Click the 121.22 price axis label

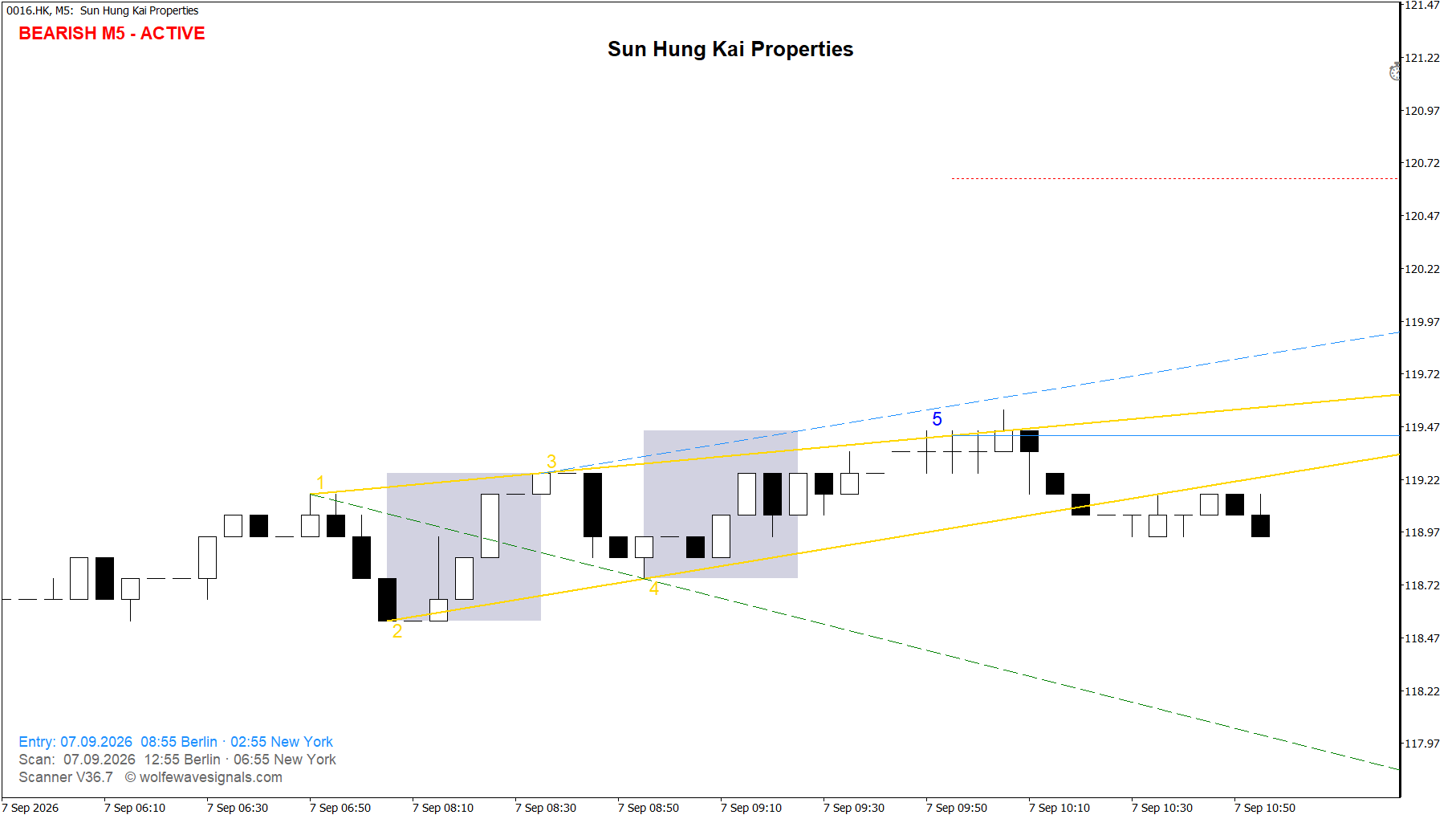(1422, 58)
